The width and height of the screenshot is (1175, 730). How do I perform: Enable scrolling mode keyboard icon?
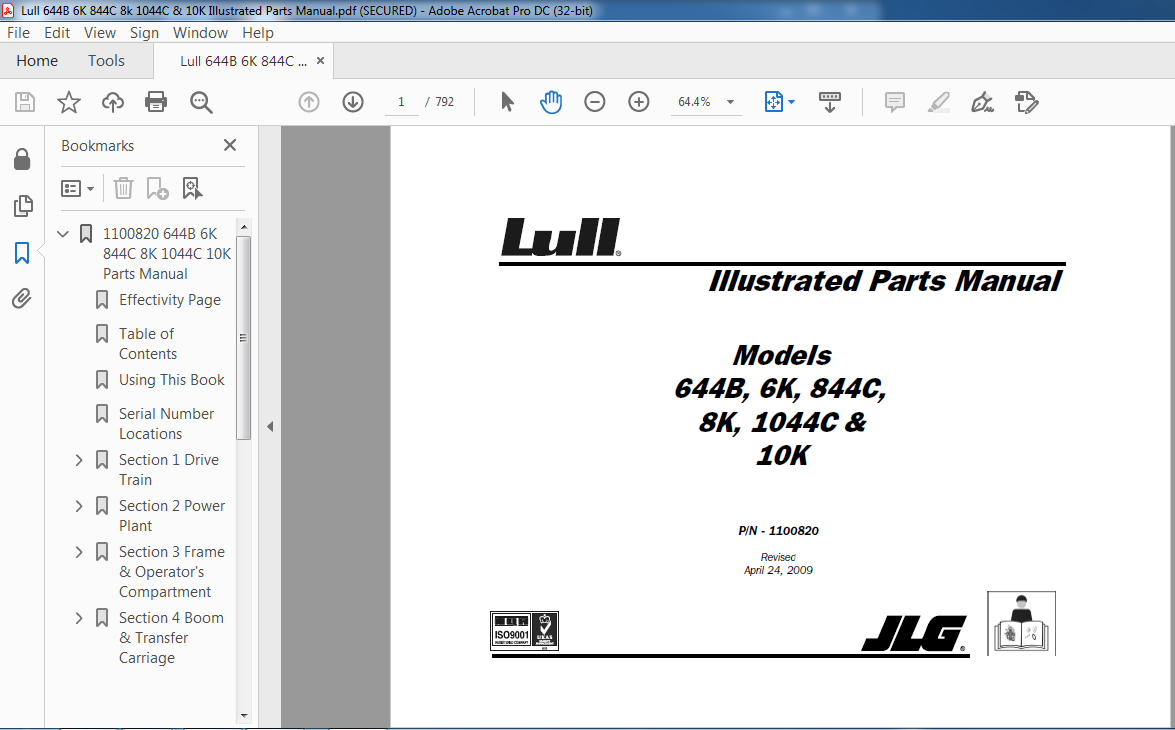(830, 102)
